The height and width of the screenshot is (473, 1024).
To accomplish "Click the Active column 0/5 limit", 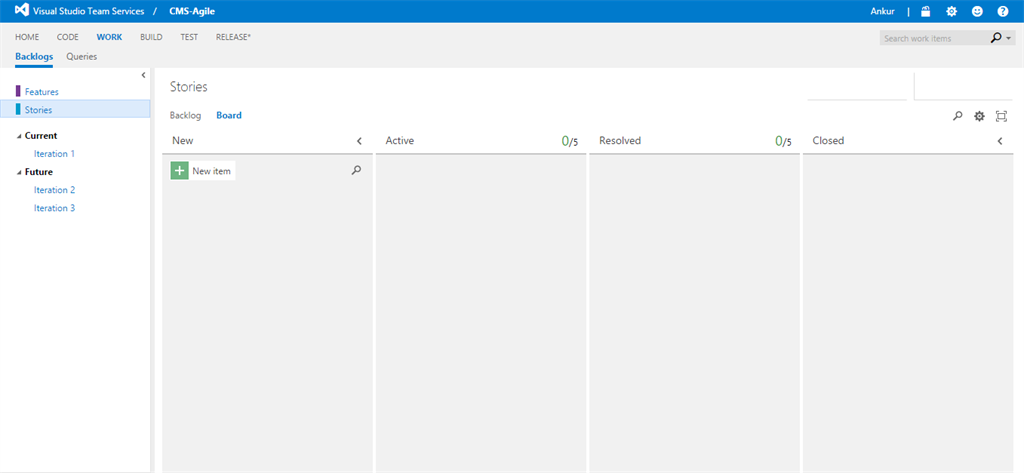I will (x=569, y=141).
